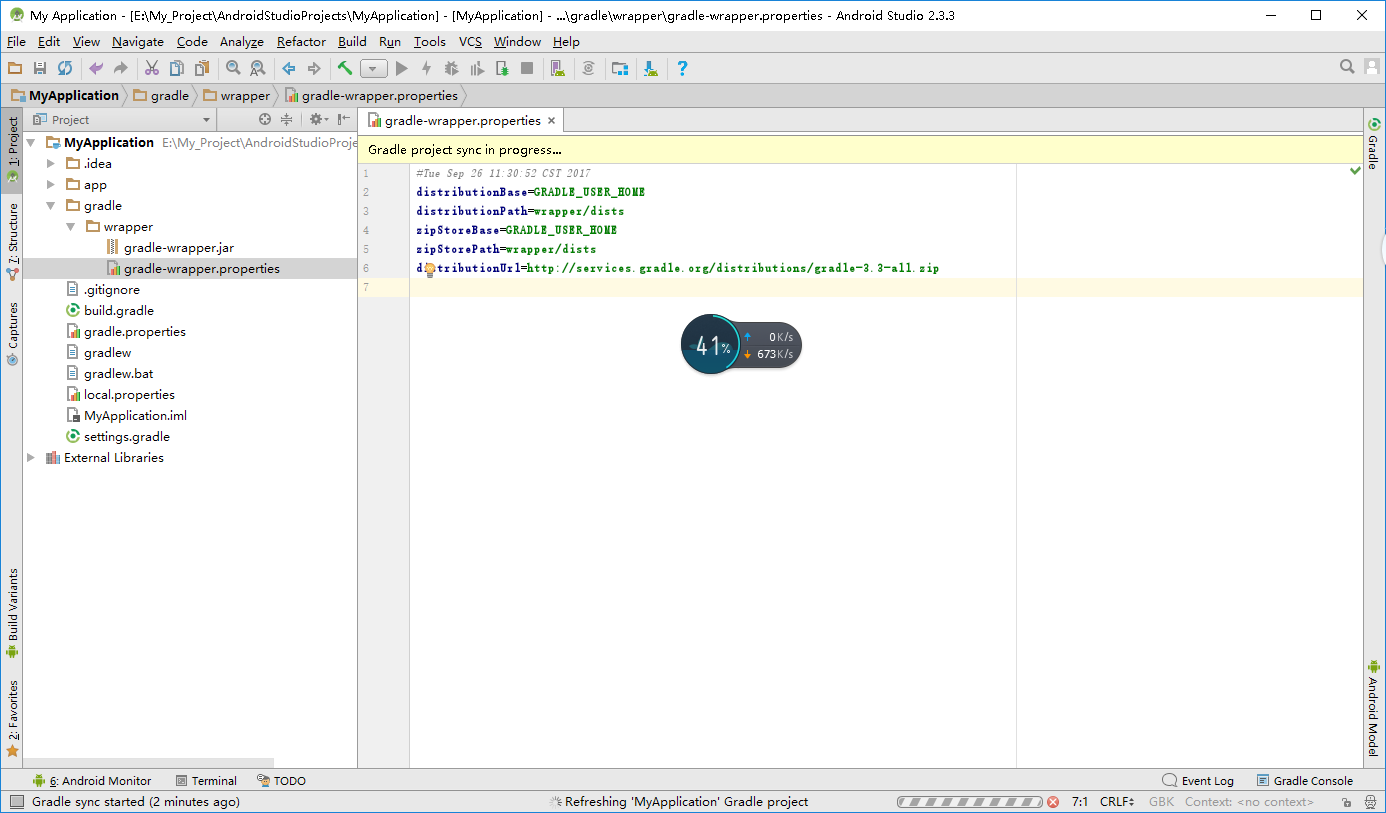Screen dimensions: 1386x813
Task: Open the Build menu
Action: 352,41
